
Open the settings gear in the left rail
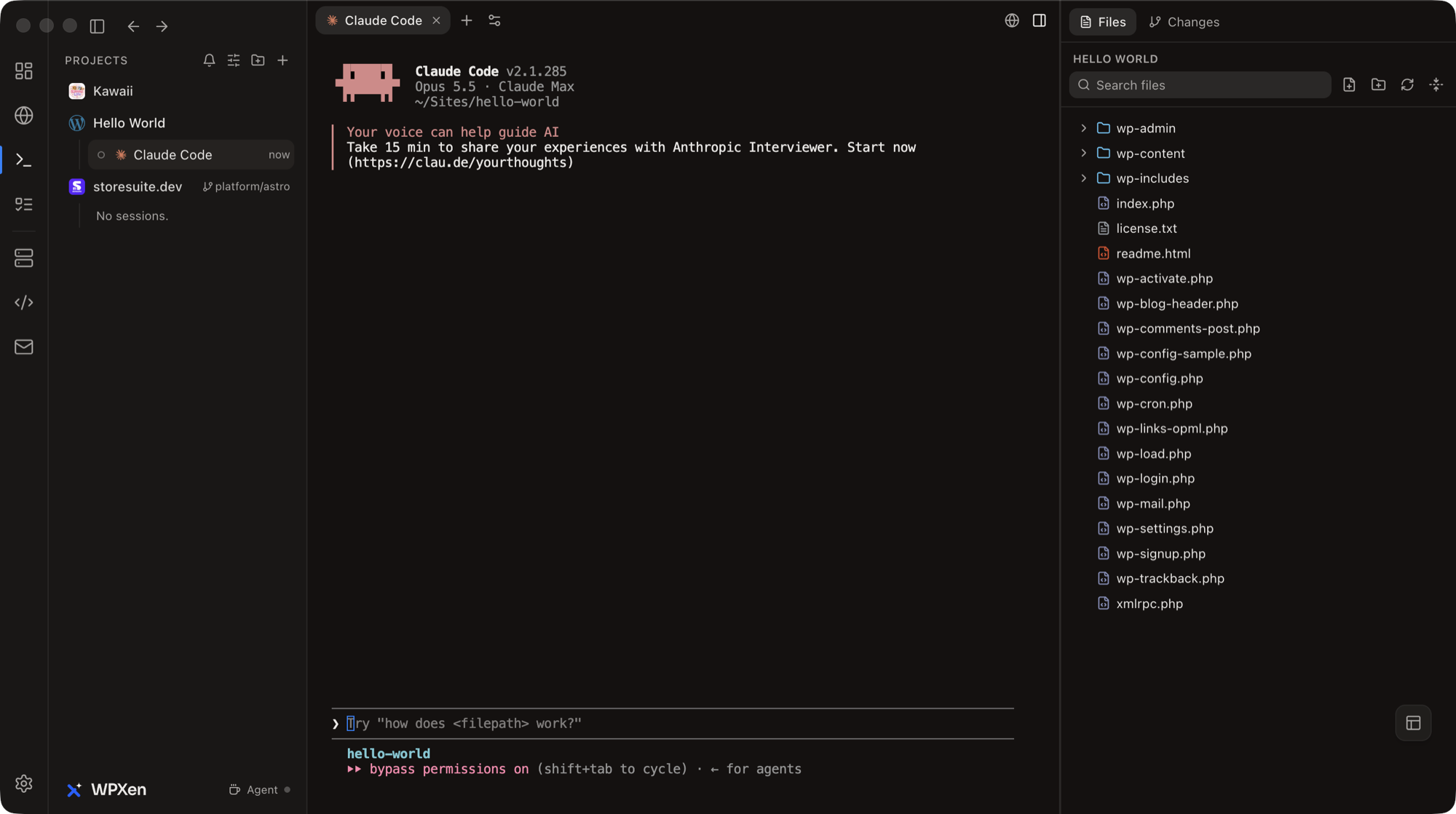tap(24, 783)
